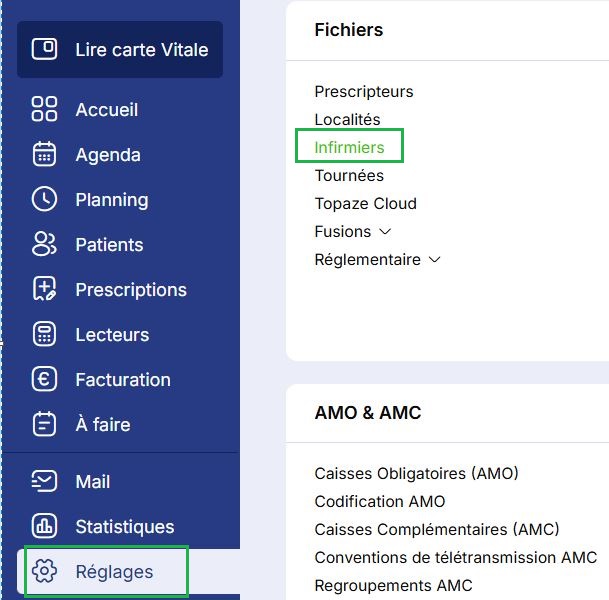This screenshot has width=609, height=600.
Task: Expand the Réglementaire submenu chevron
Action: [435, 259]
